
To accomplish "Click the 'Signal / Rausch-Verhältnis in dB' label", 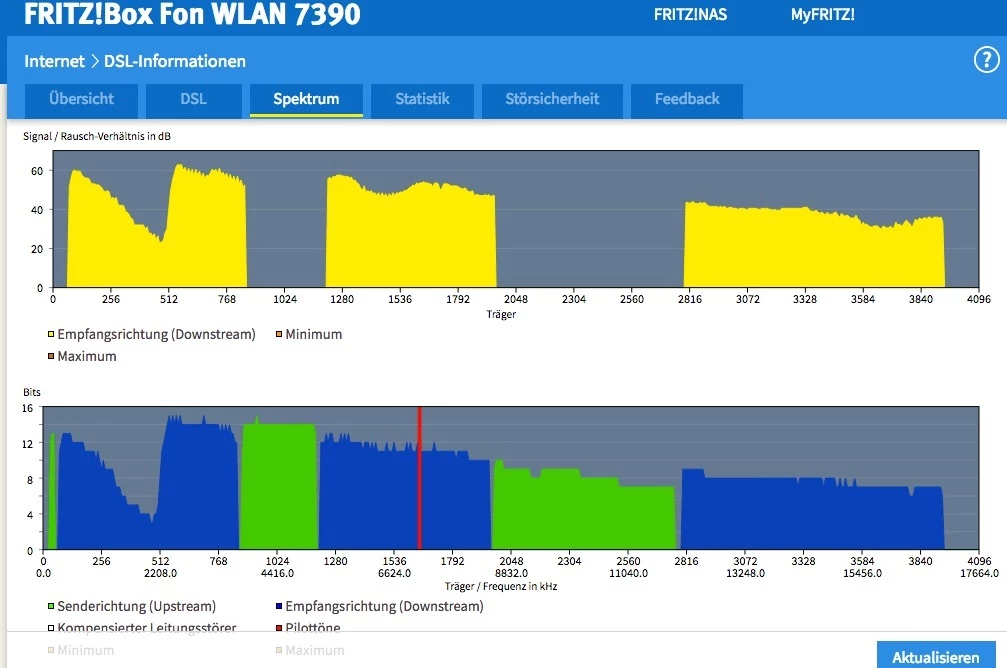I will click(x=97, y=136).
